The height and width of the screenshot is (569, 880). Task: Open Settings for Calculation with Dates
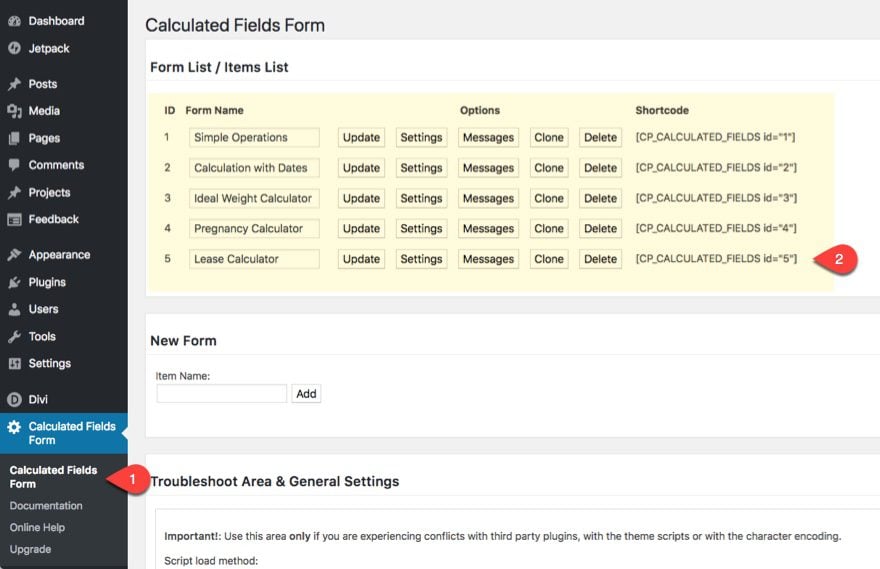click(421, 168)
